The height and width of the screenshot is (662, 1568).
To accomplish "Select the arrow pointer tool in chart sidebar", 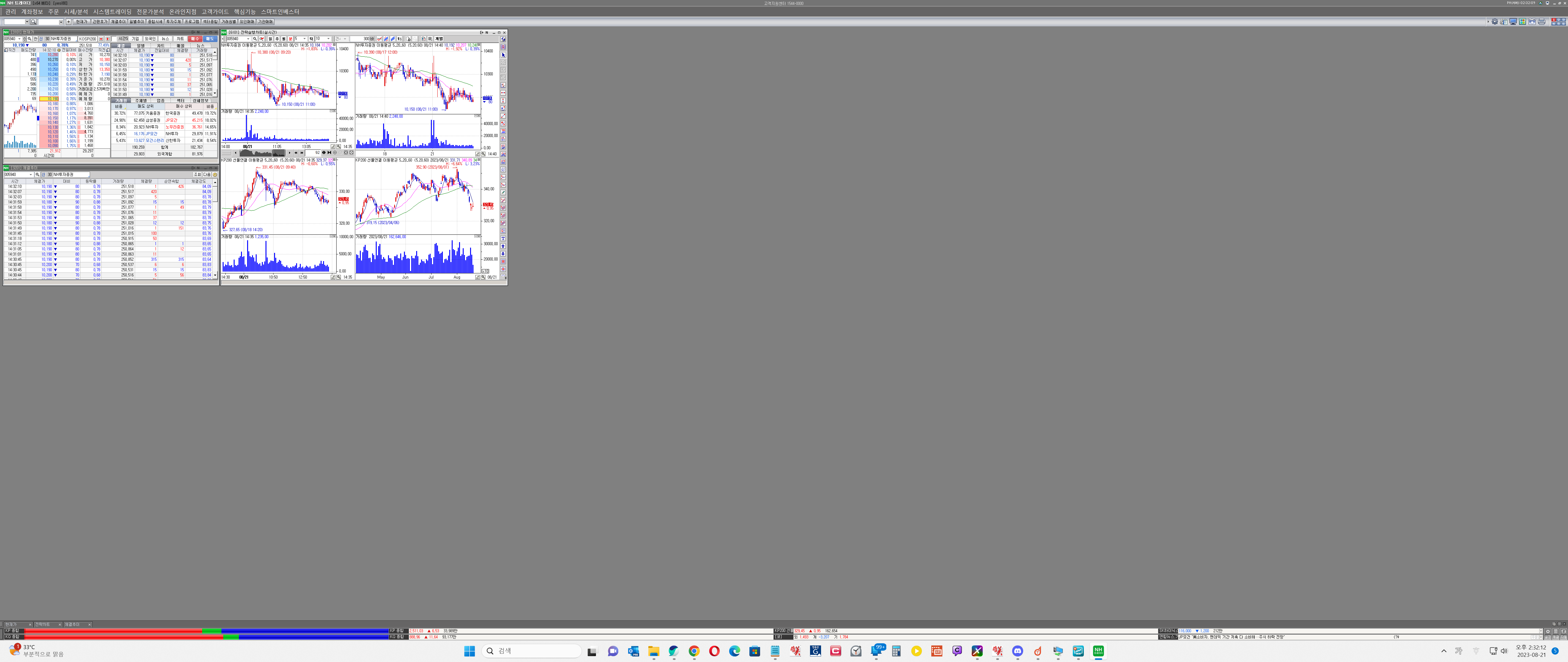I will tap(503, 55).
